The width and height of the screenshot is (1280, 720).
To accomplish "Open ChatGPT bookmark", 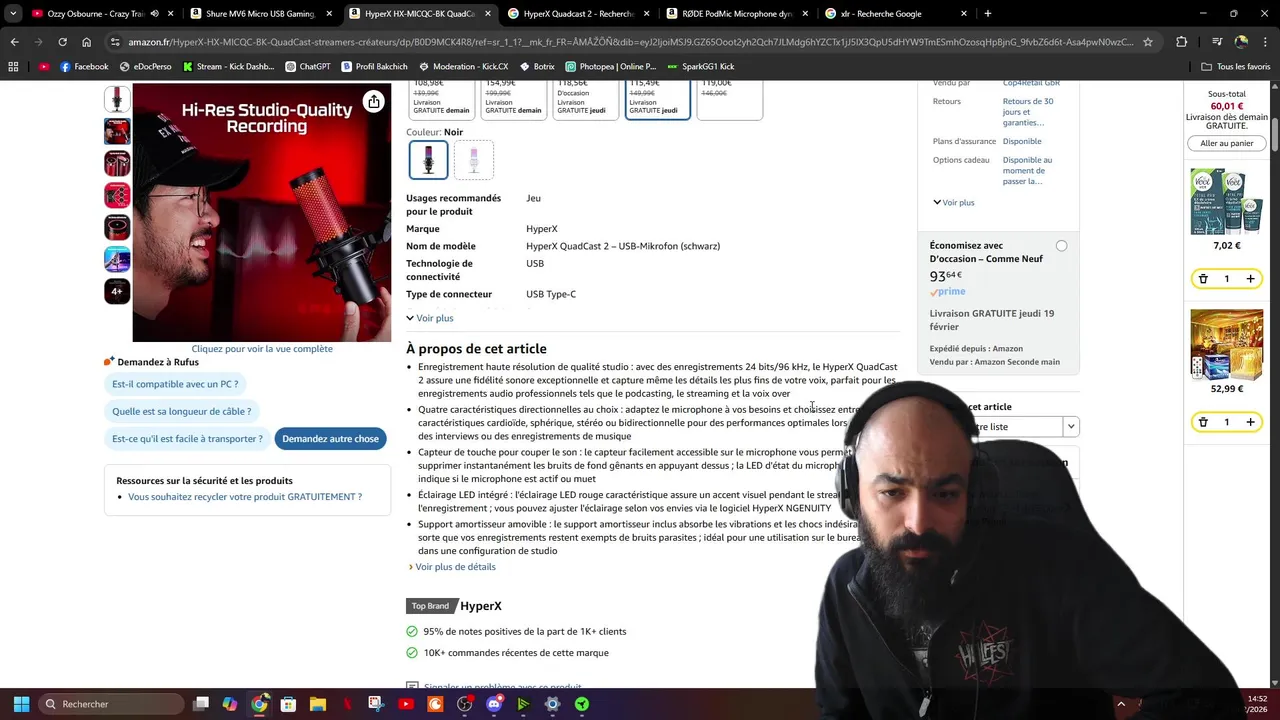I will pyautogui.click(x=307, y=66).
